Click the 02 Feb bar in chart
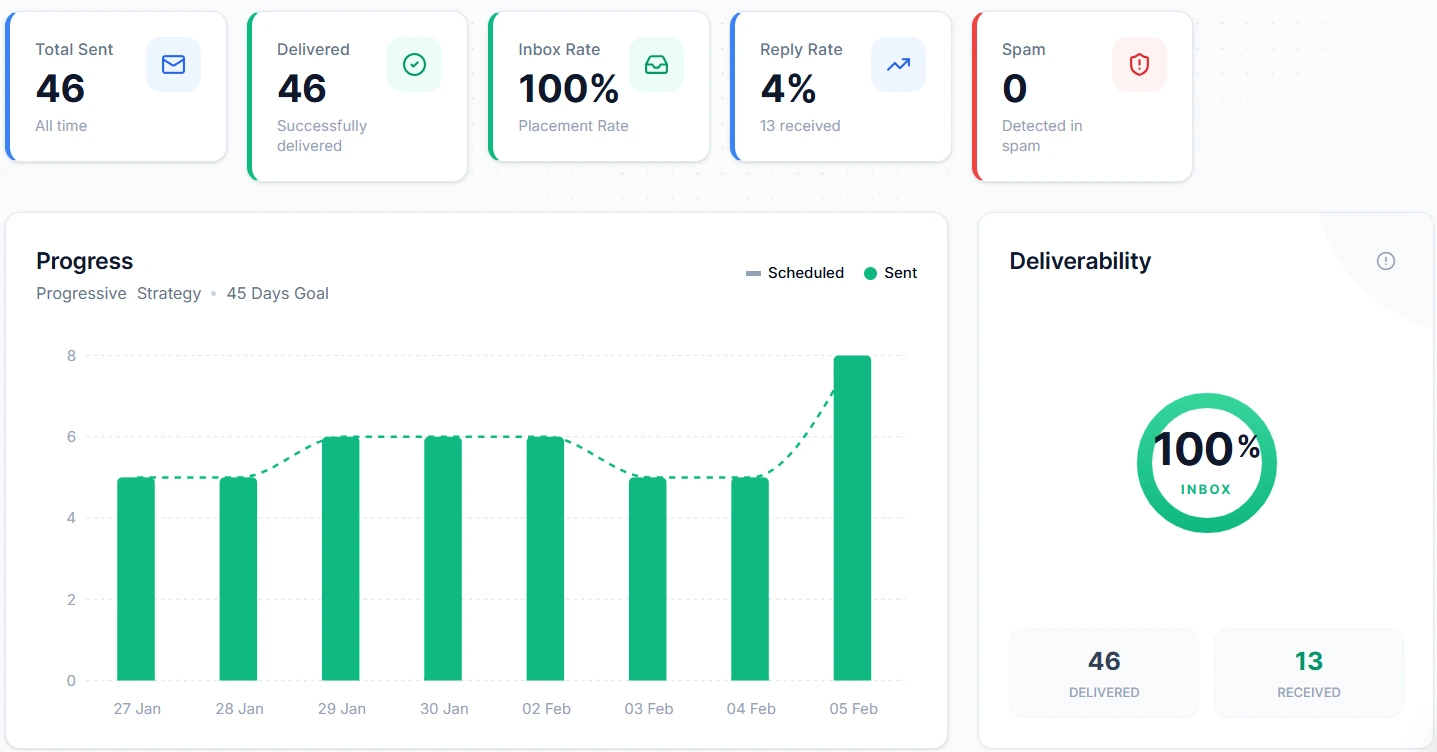 545,559
